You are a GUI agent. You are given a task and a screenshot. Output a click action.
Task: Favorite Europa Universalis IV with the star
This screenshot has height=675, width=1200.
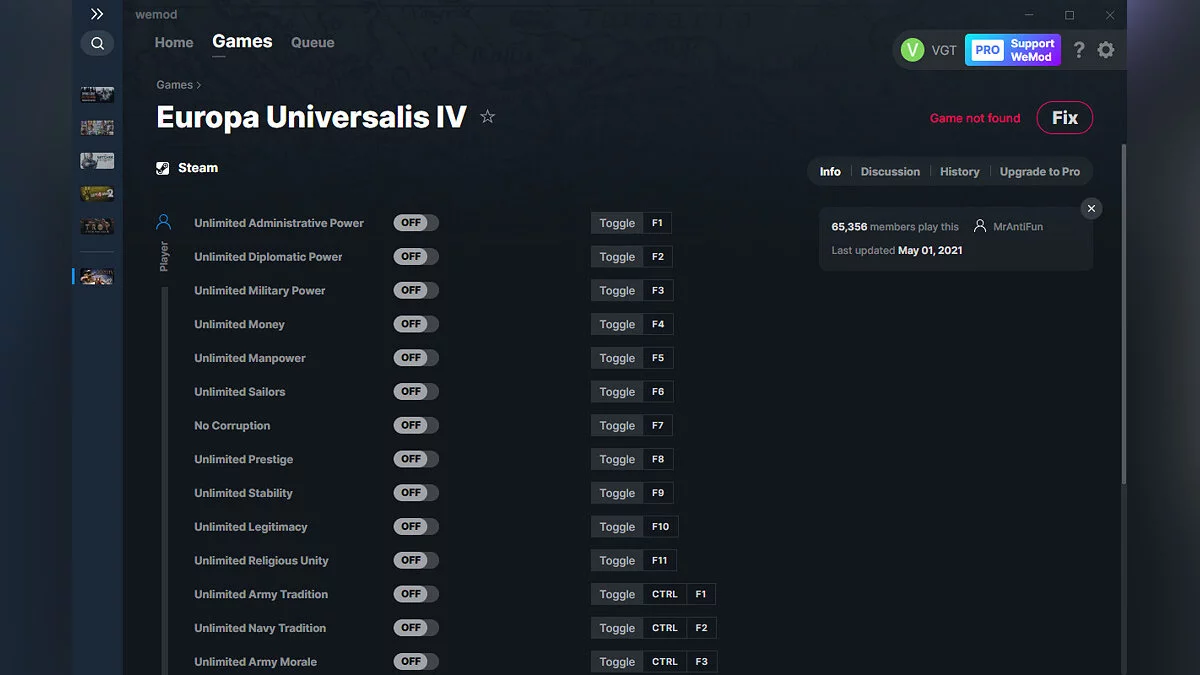pyautogui.click(x=487, y=116)
